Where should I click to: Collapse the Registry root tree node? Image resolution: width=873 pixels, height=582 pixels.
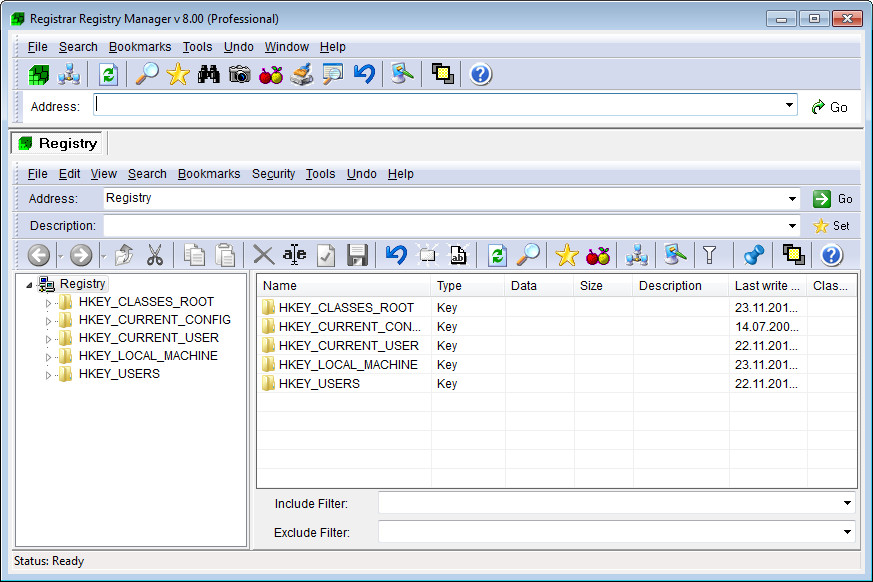(x=29, y=285)
